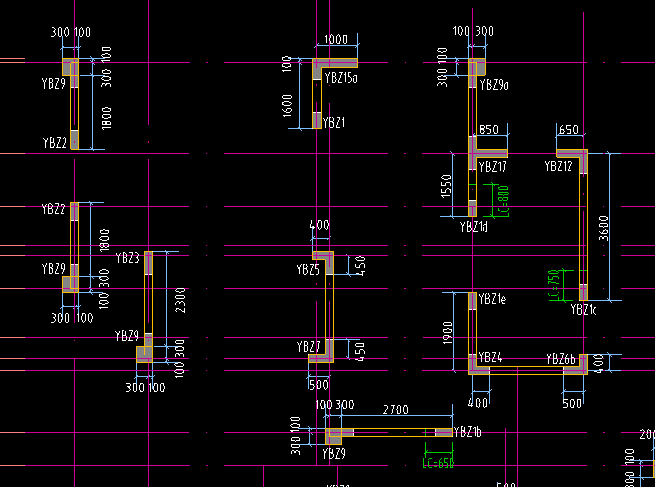This screenshot has width=655, height=487.
Task: Select the 2700 dimension text
Action: point(396,410)
